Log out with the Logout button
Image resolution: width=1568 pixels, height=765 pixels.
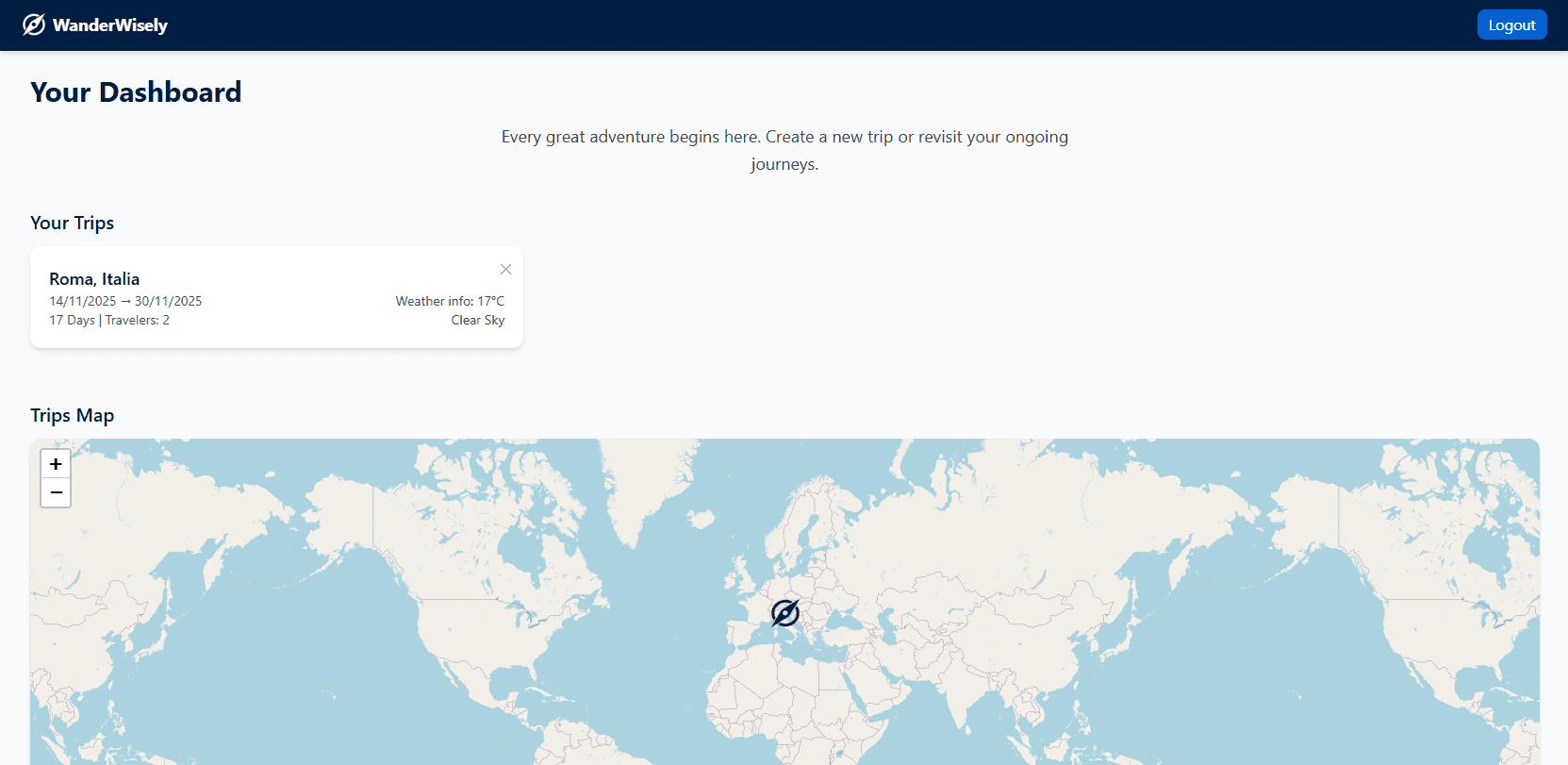[1511, 25]
